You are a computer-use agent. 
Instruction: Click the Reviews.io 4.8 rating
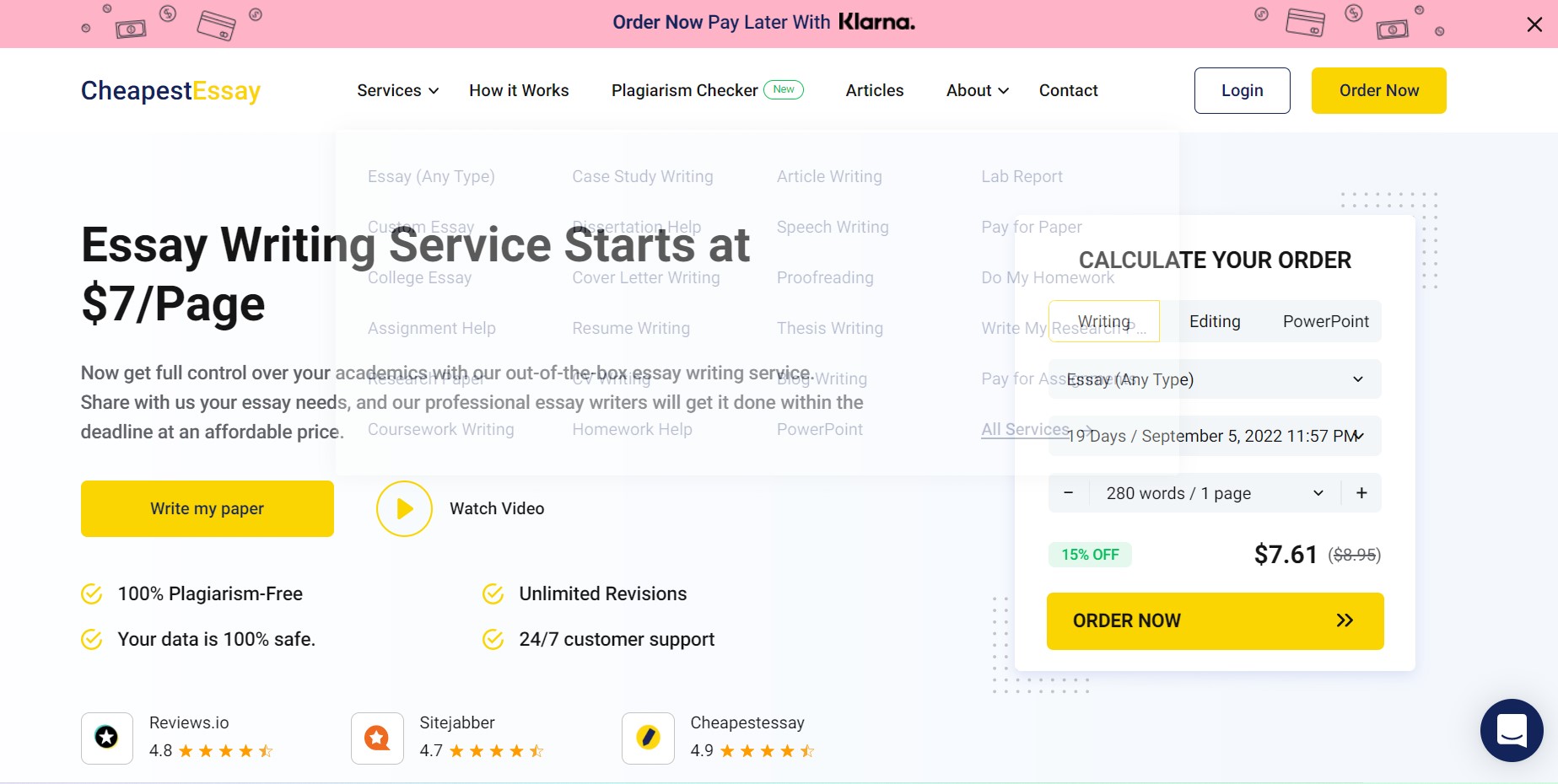[211, 750]
